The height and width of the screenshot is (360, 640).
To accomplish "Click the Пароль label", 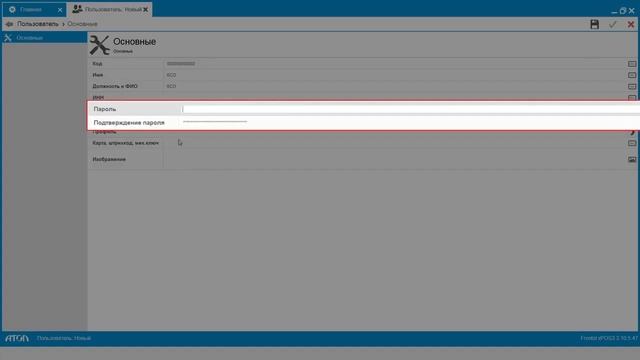I will 105,109.
